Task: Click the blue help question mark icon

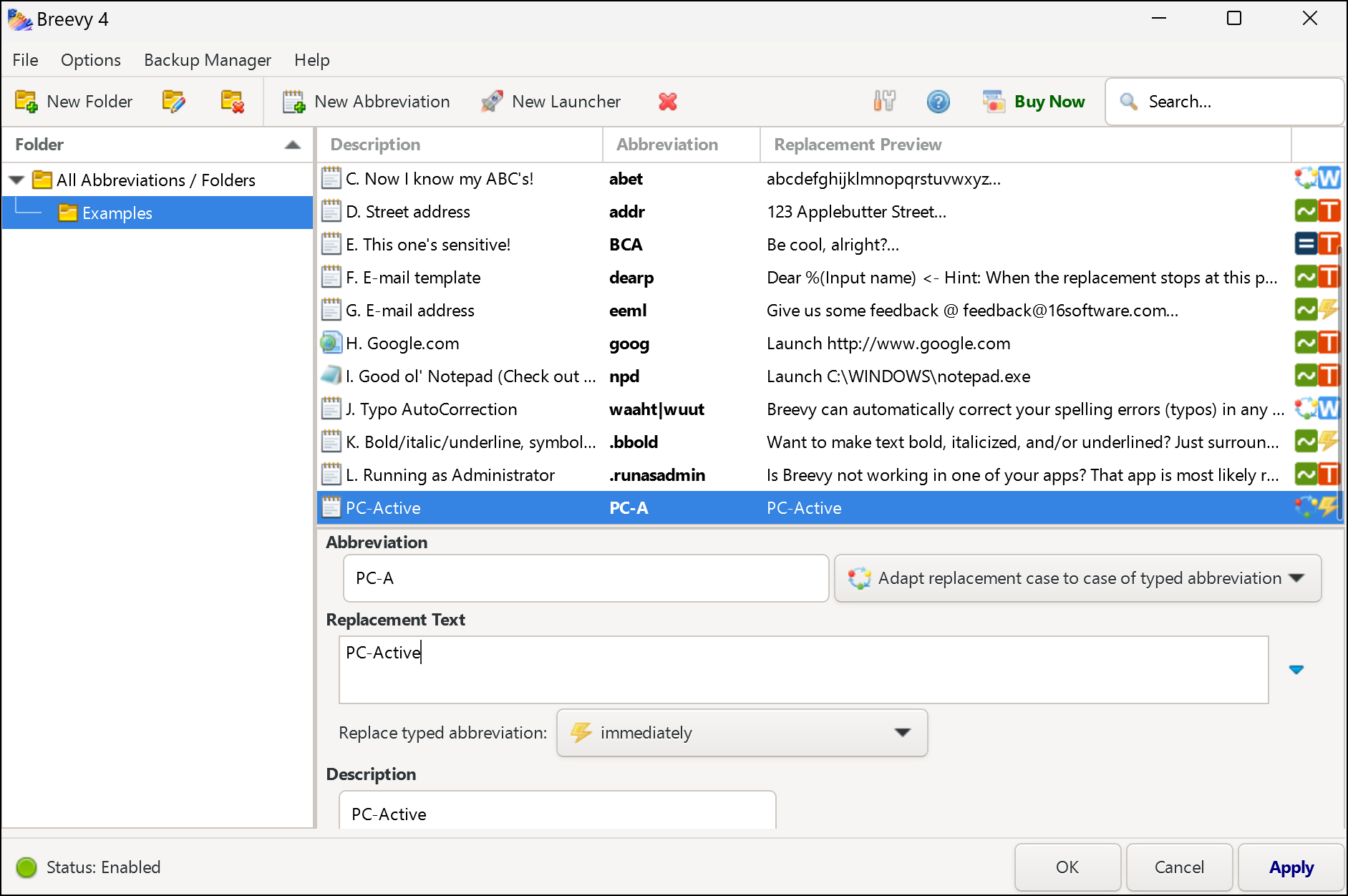Action: click(x=939, y=102)
